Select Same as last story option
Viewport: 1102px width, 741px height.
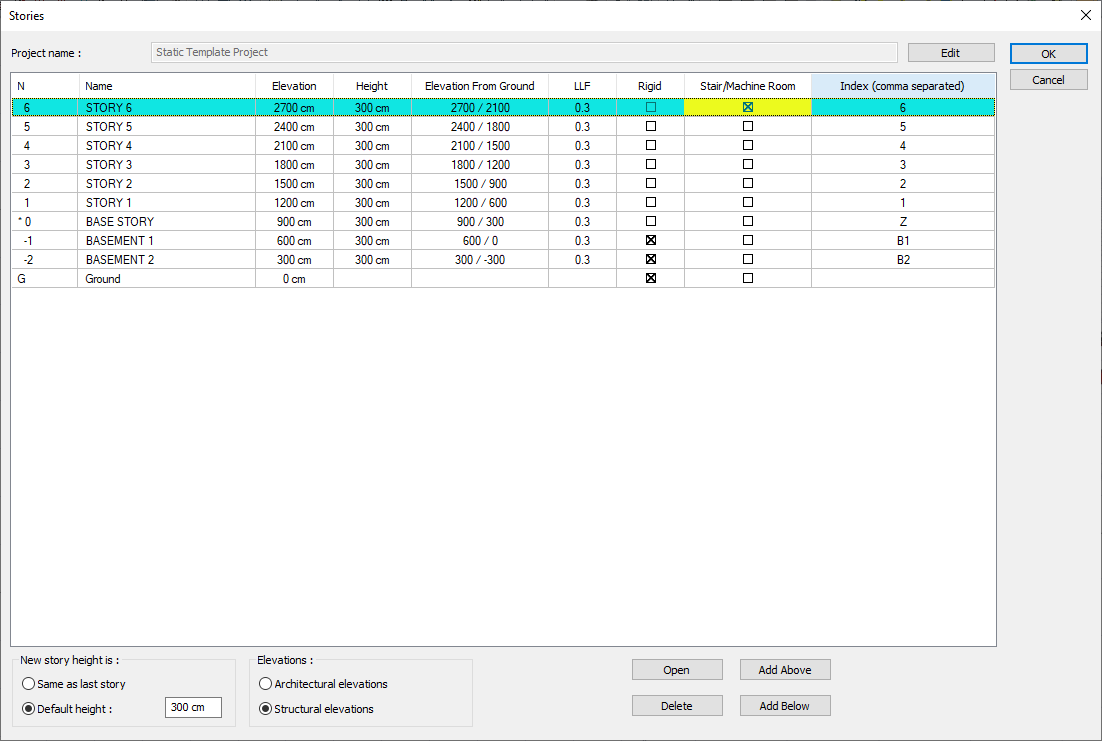[28, 684]
